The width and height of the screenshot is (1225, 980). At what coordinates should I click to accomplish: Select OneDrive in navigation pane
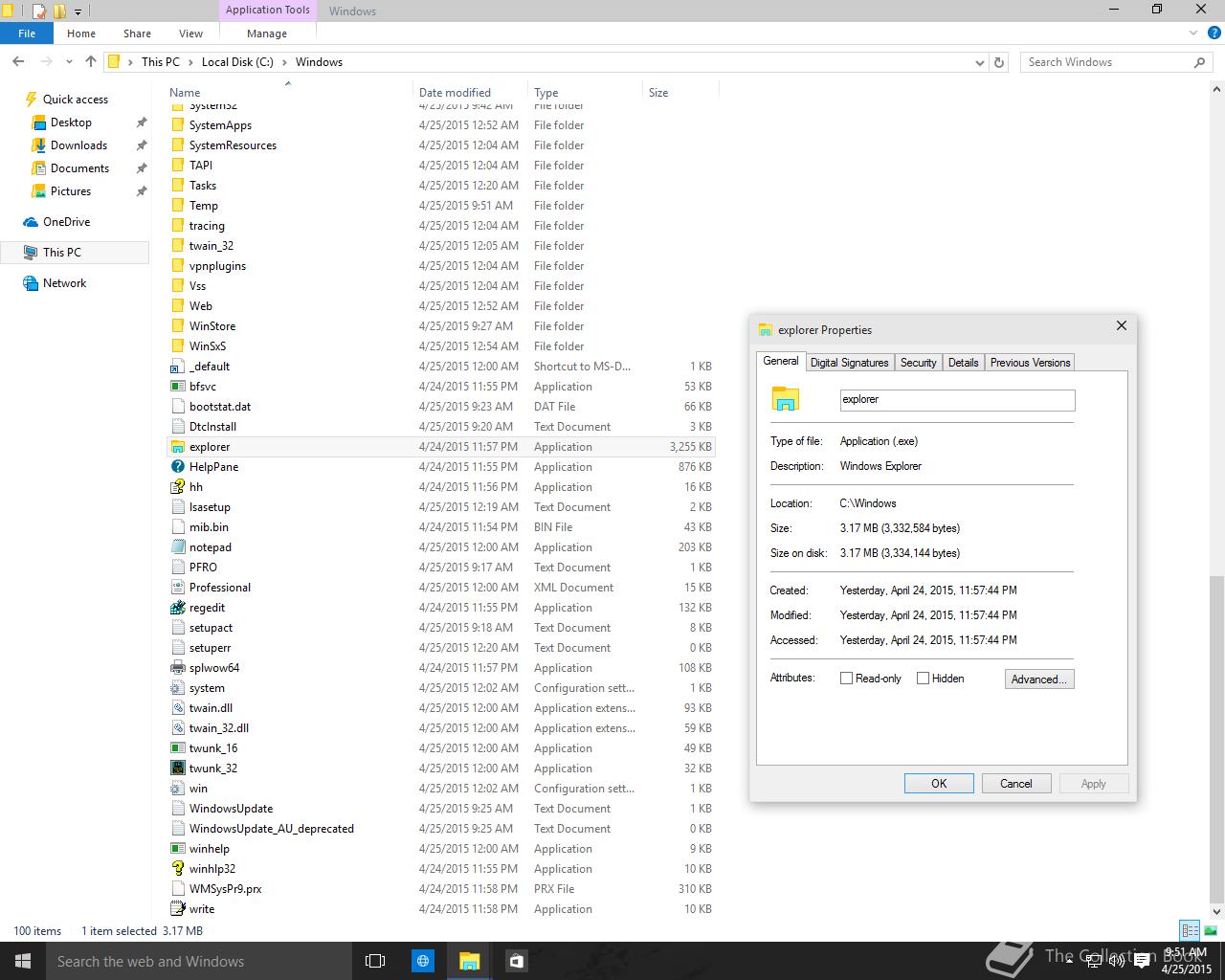click(66, 222)
